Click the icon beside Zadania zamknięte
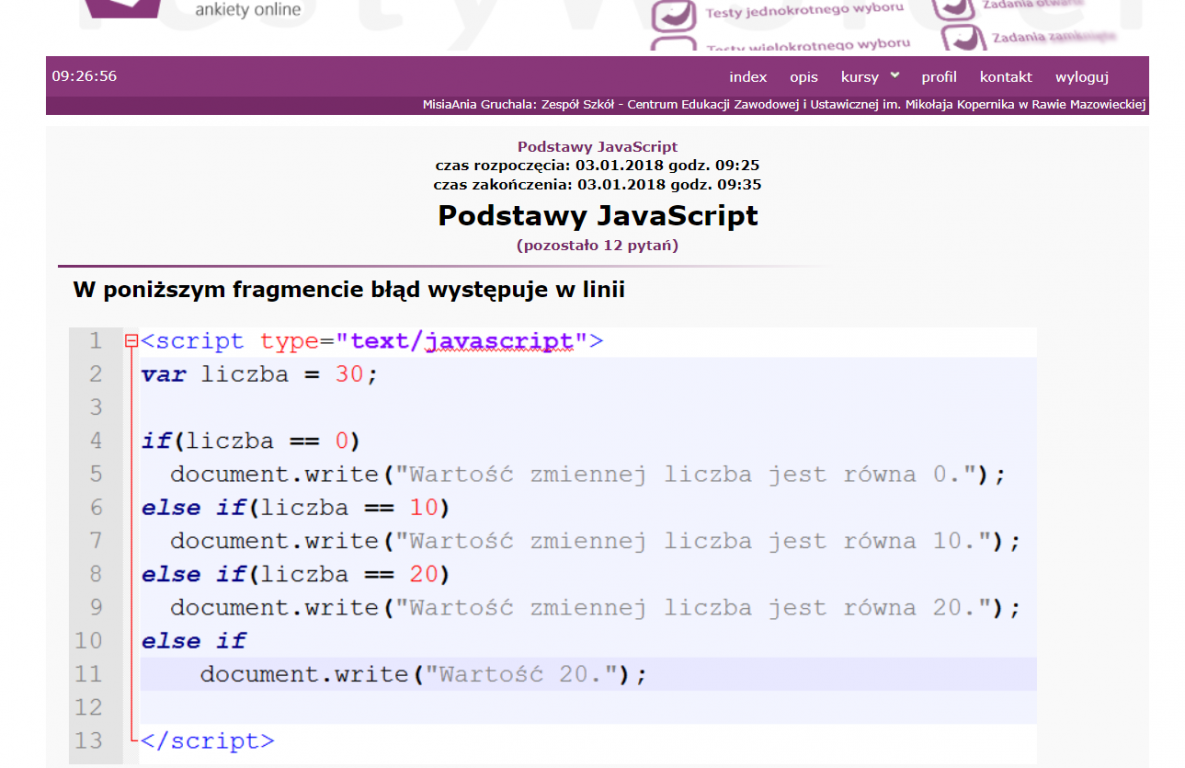The image size is (1185, 768). tap(964, 38)
